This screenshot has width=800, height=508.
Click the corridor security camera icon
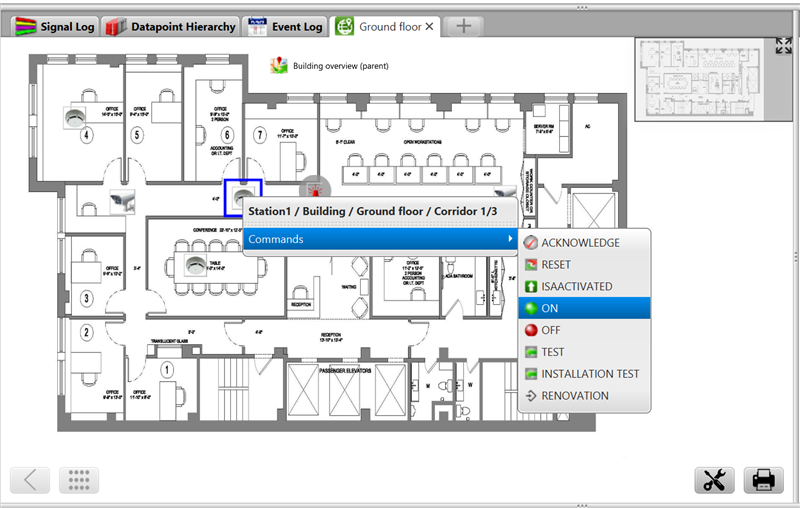[123, 200]
